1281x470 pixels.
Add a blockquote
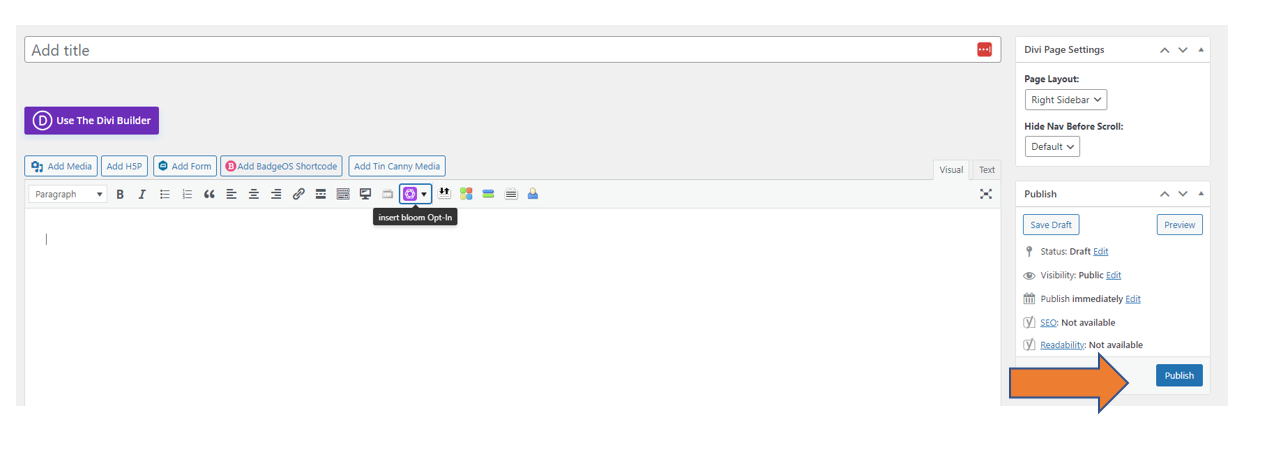click(x=209, y=194)
